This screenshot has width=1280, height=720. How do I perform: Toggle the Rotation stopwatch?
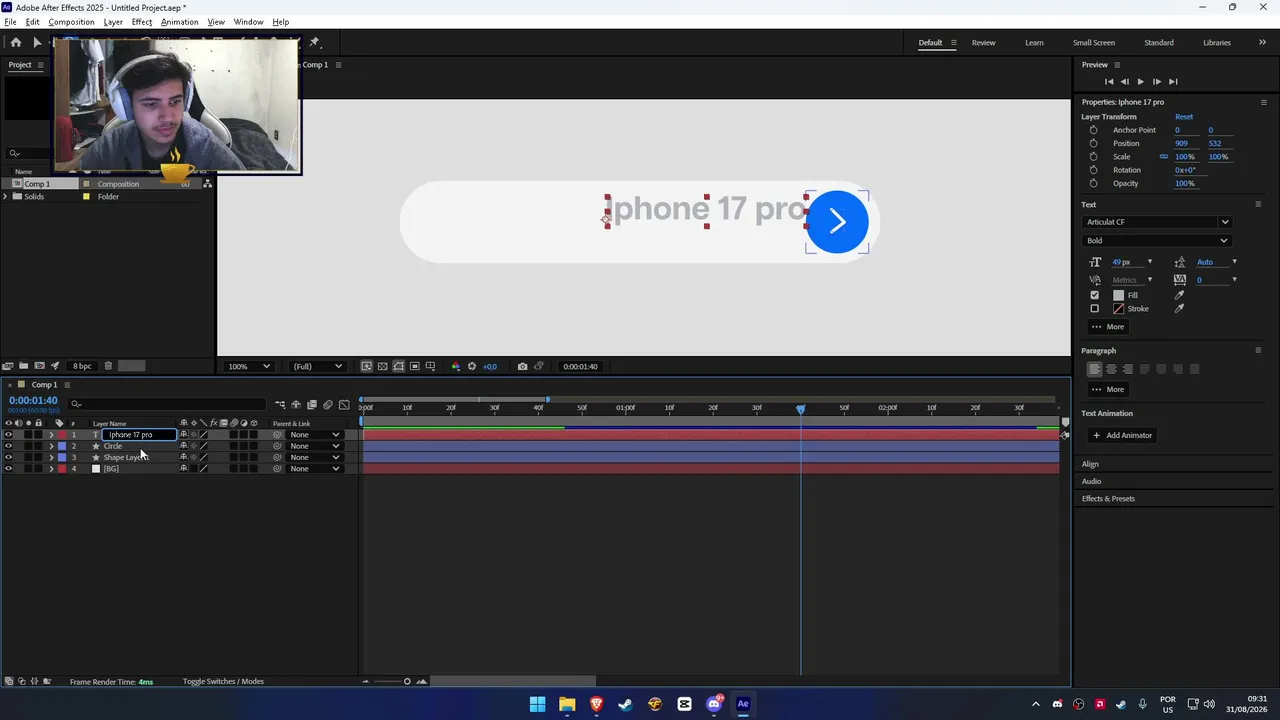pos(1093,170)
